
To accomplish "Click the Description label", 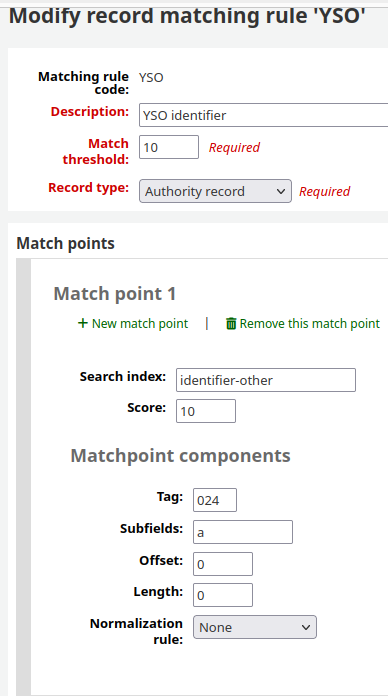I will pos(90,111).
